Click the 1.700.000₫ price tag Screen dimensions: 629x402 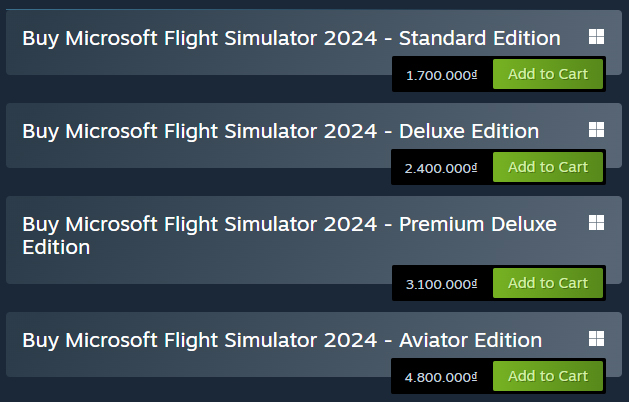tap(442, 75)
